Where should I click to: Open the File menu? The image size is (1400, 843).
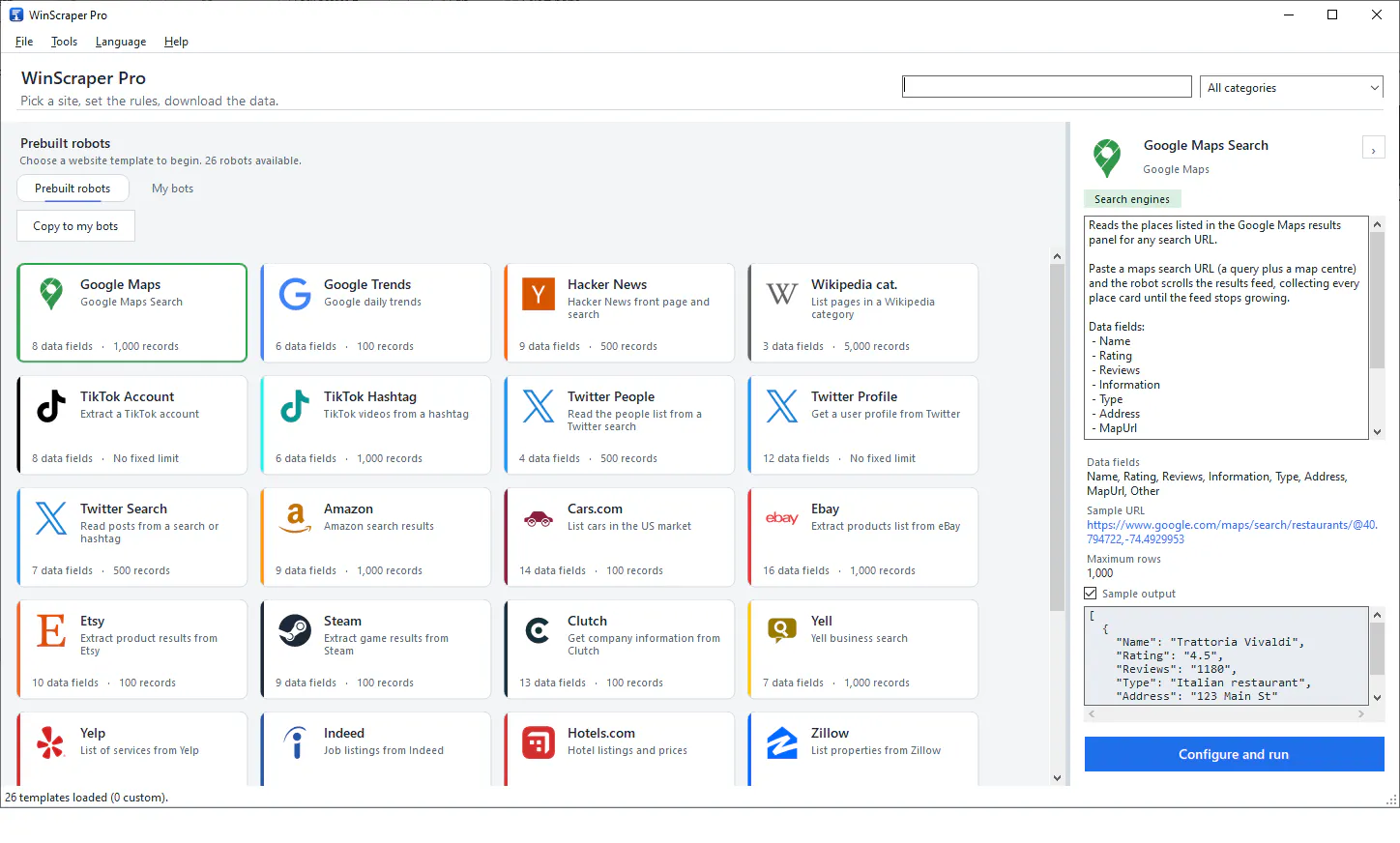coord(24,42)
